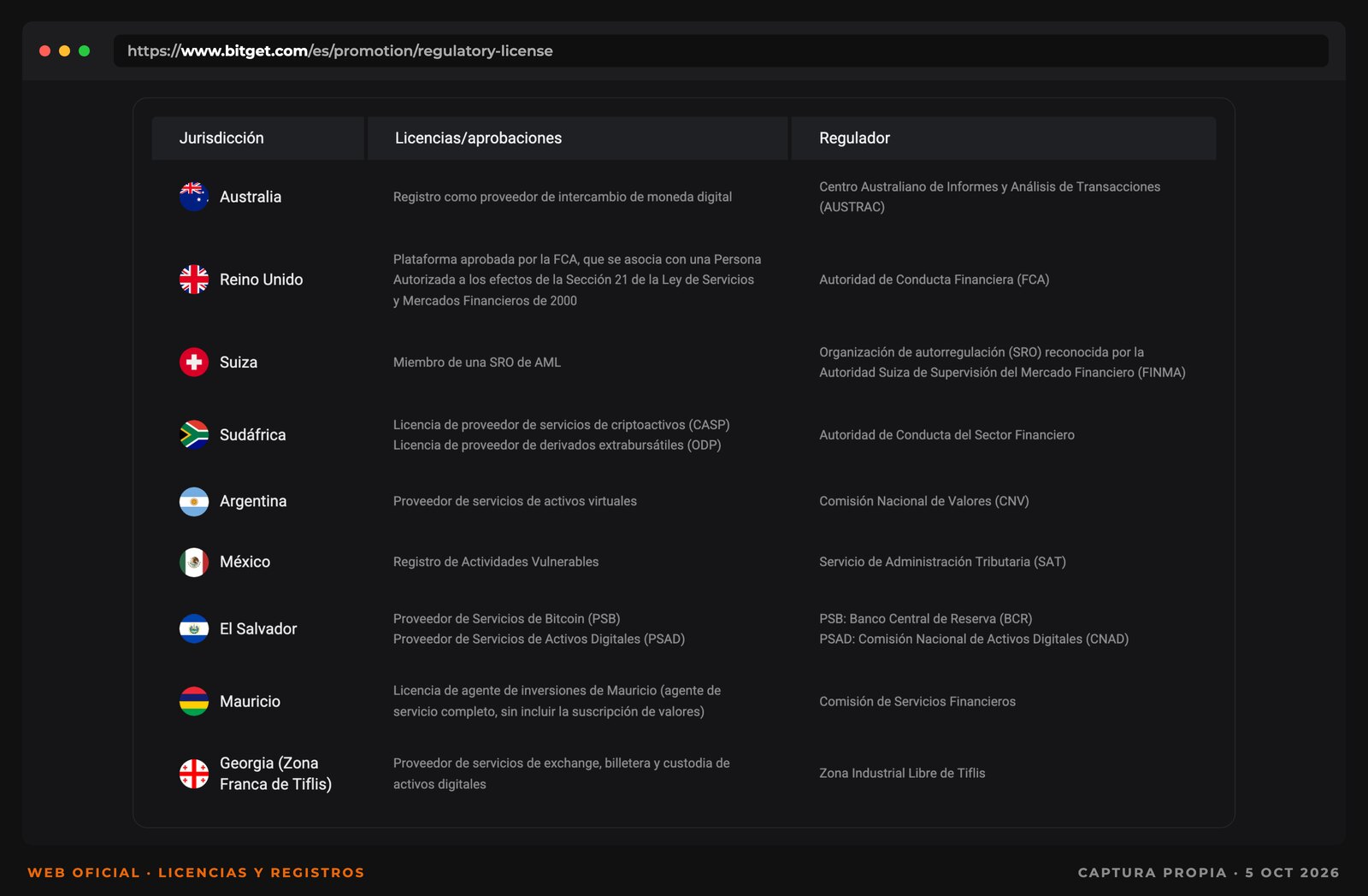
Task: Click the AUSTRAC regulator cell text
Action: pos(990,197)
